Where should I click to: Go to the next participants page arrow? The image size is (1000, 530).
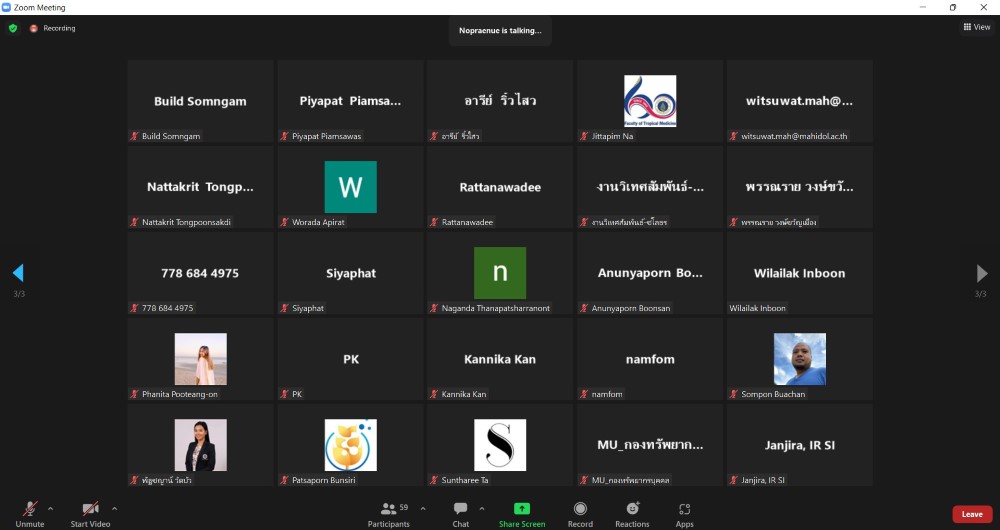[982, 273]
